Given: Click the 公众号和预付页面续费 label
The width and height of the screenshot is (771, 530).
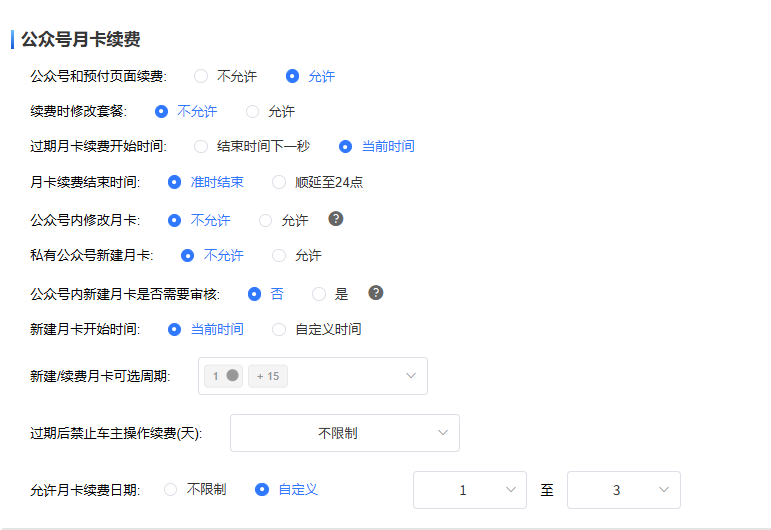Looking at the screenshot, I should 98,77.
